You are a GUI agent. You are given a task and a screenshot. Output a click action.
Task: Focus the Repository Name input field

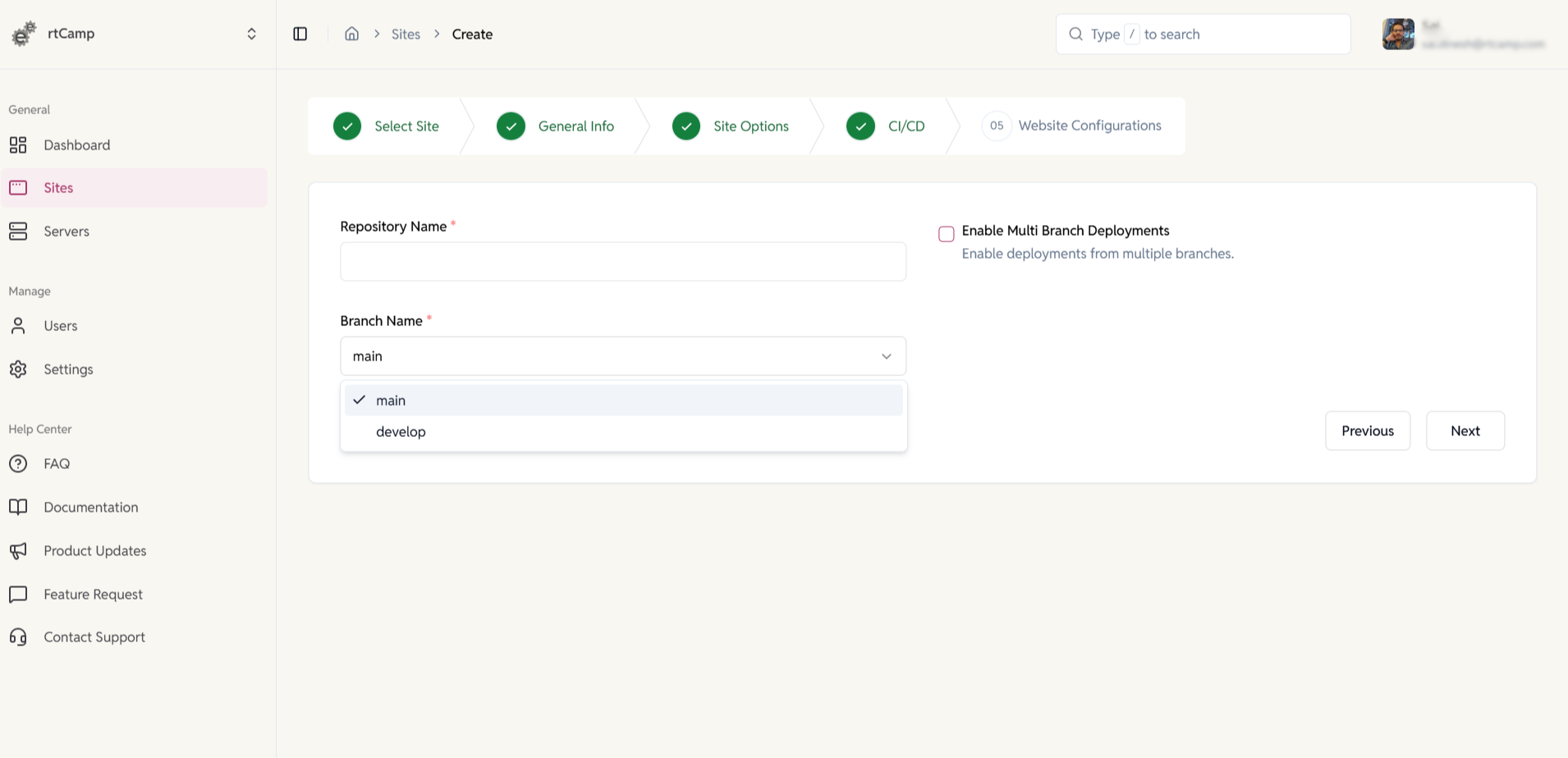(x=623, y=262)
